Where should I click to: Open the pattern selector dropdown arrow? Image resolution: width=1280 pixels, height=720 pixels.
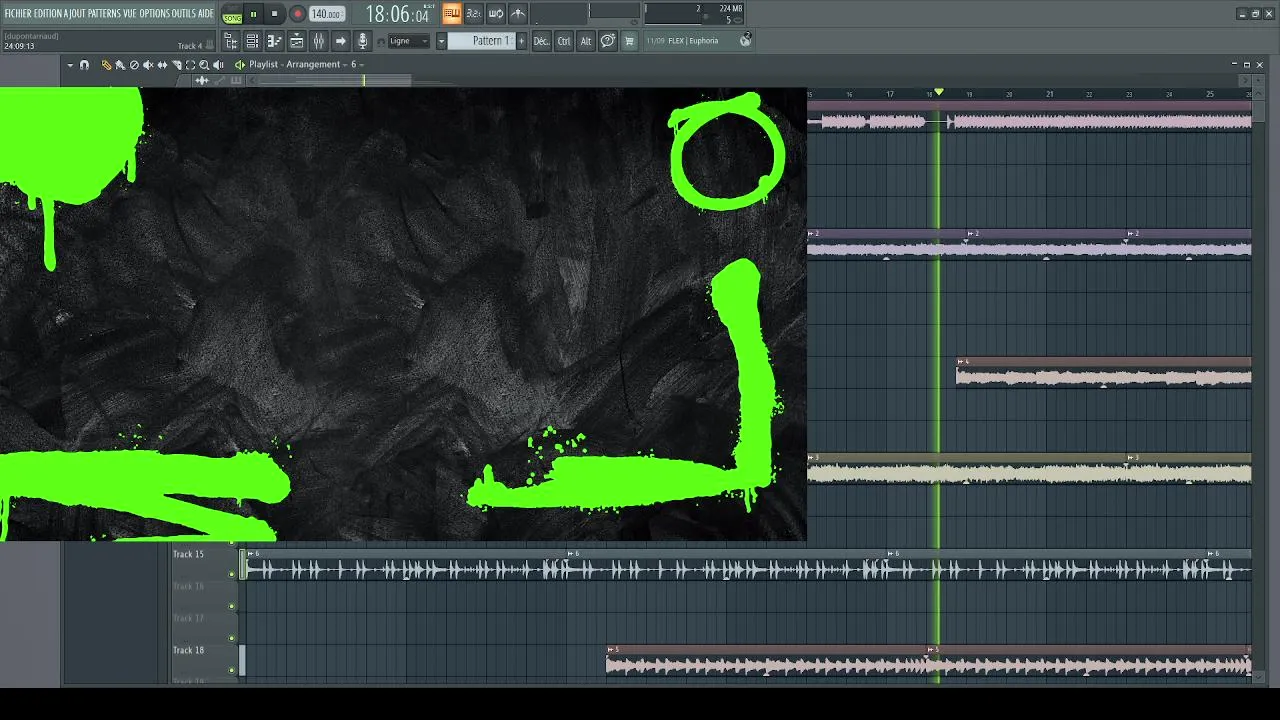click(441, 41)
